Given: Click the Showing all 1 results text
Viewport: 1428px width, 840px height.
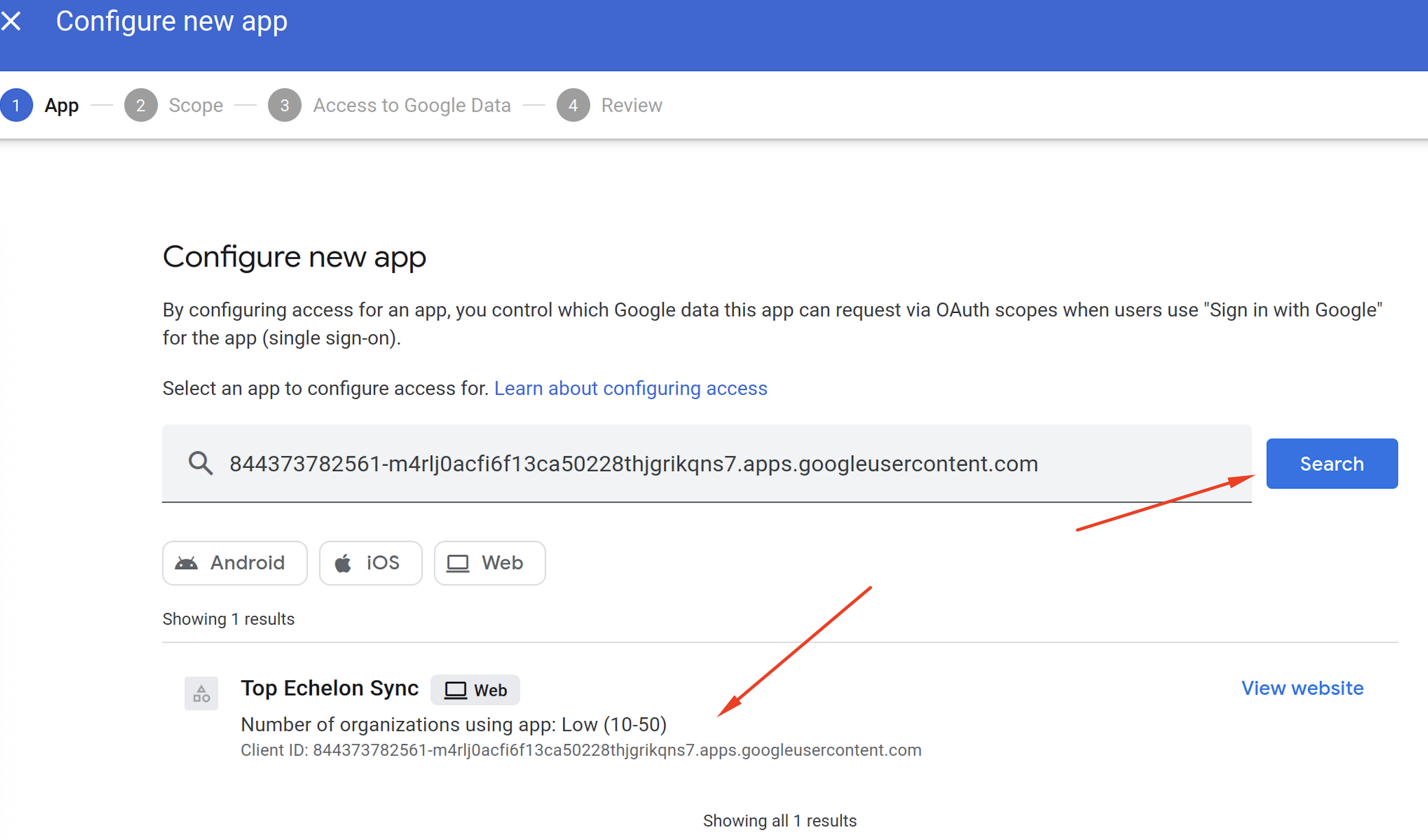Looking at the screenshot, I should coord(780,821).
